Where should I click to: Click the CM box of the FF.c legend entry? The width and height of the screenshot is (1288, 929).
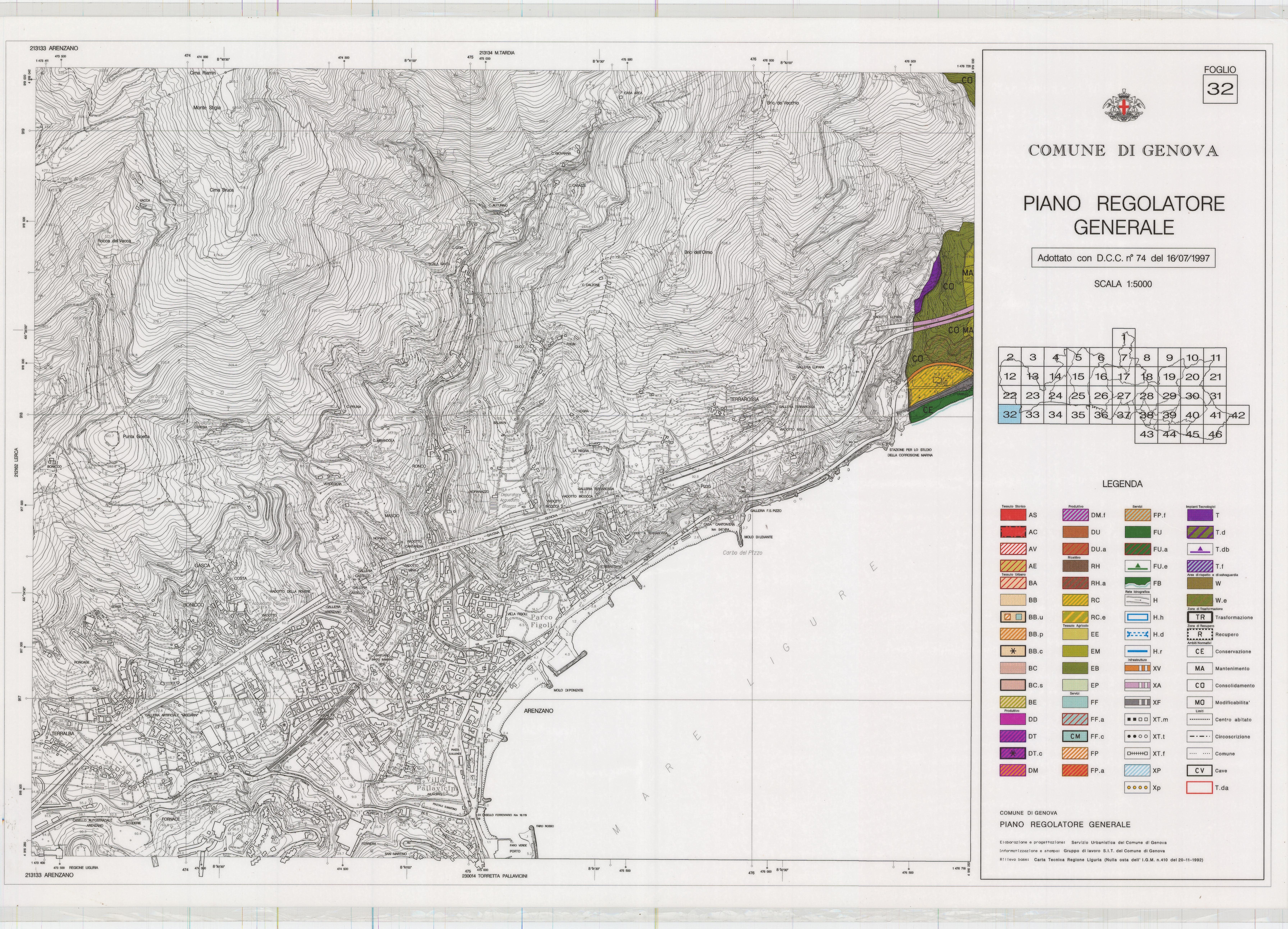pyautogui.click(x=1075, y=736)
